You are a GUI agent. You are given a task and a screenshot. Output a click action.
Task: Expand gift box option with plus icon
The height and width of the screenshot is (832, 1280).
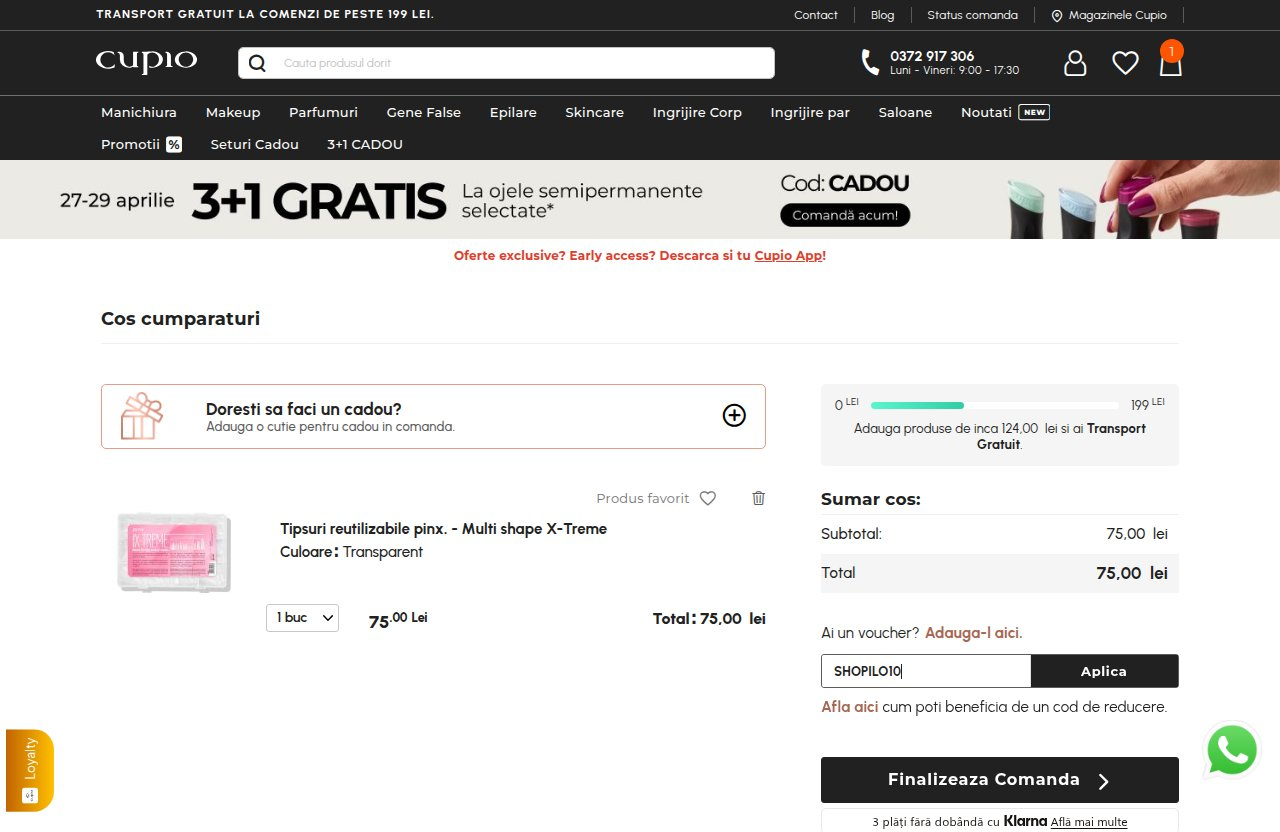click(x=734, y=416)
